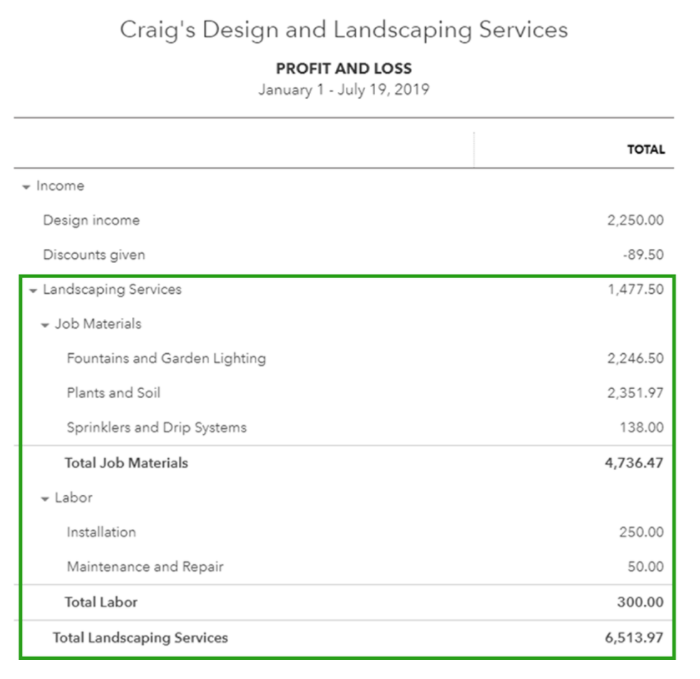Click Total Landscaping Services amount 6,513.97

pyautogui.click(x=634, y=637)
